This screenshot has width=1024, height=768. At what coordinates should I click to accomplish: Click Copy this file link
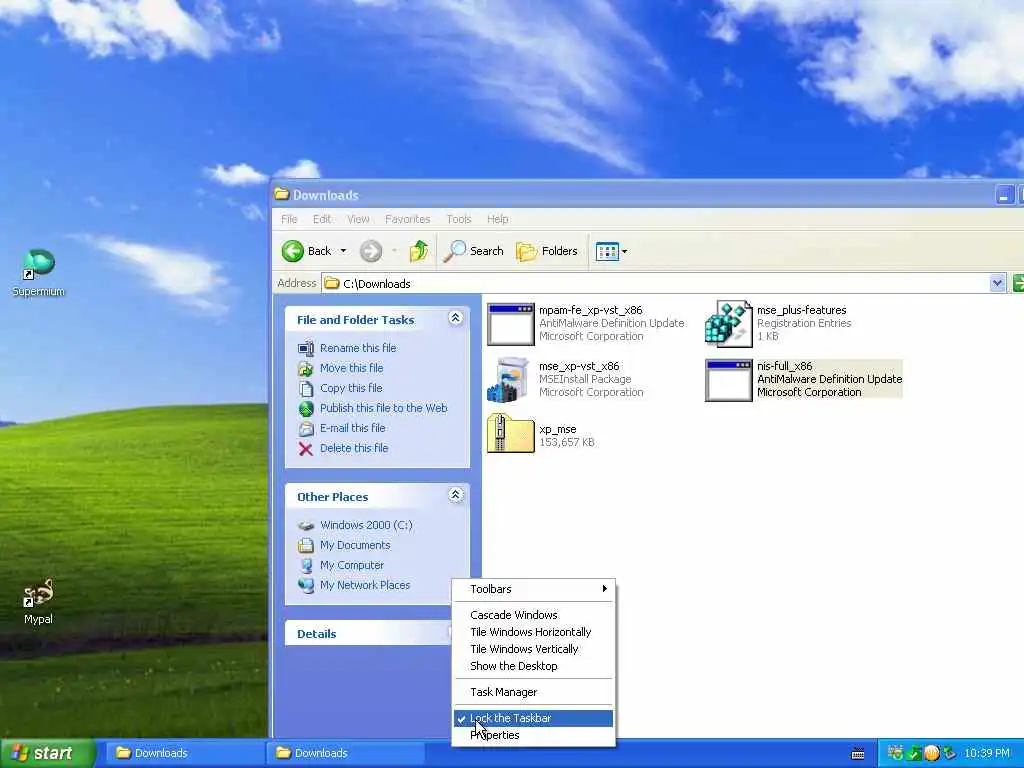click(351, 388)
